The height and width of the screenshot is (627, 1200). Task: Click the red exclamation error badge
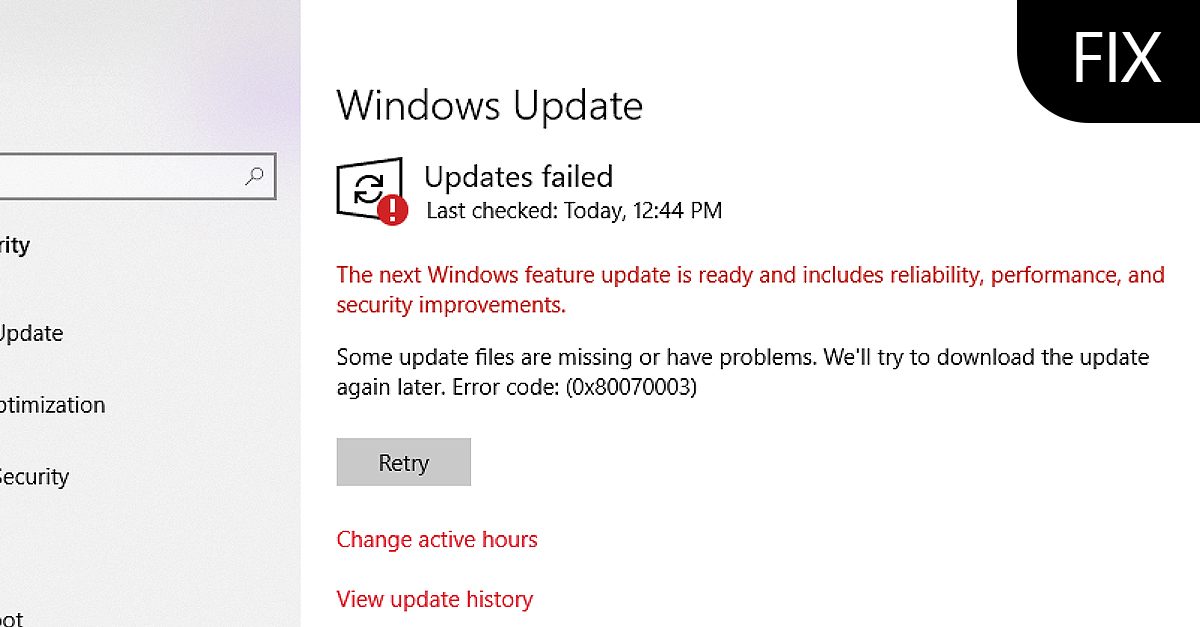(x=391, y=209)
